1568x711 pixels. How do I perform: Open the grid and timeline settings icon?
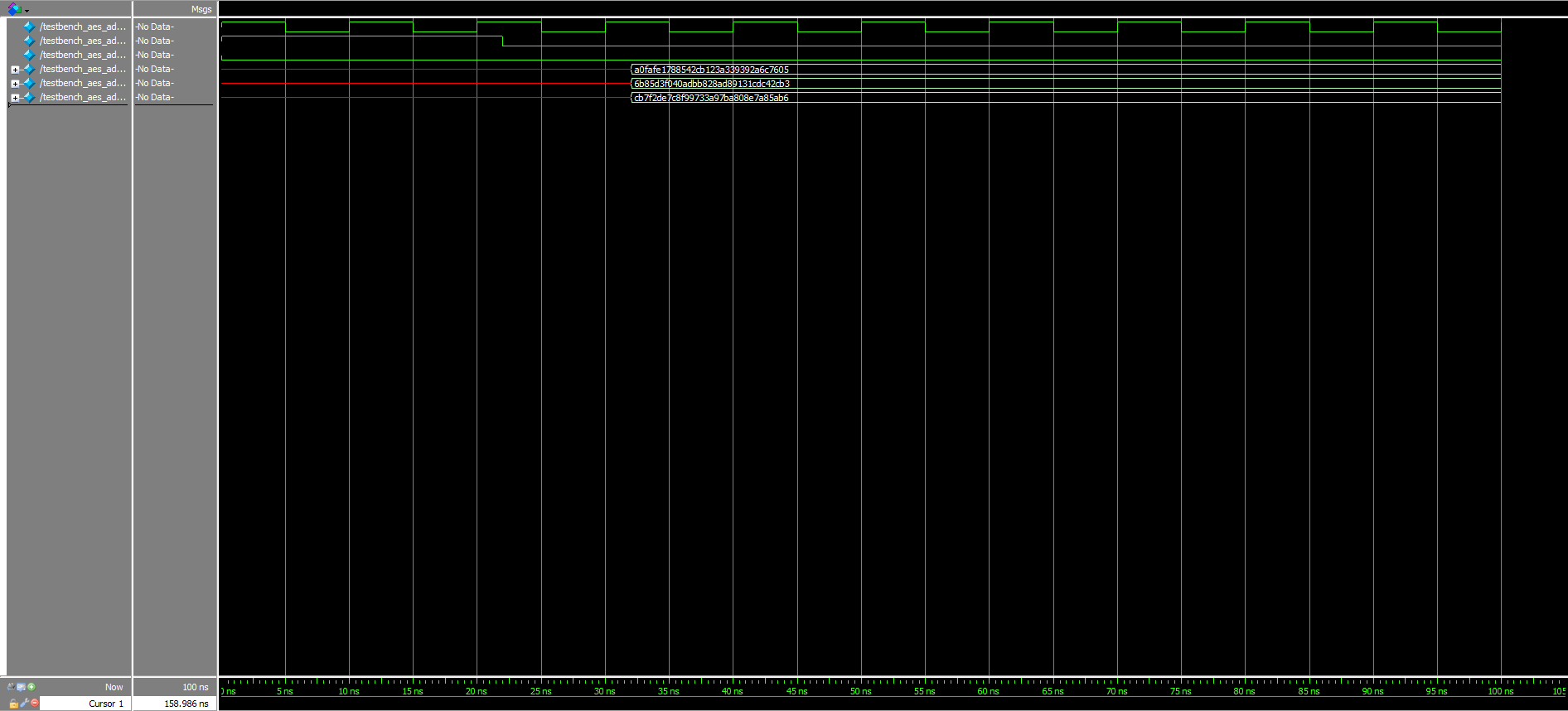[21, 687]
